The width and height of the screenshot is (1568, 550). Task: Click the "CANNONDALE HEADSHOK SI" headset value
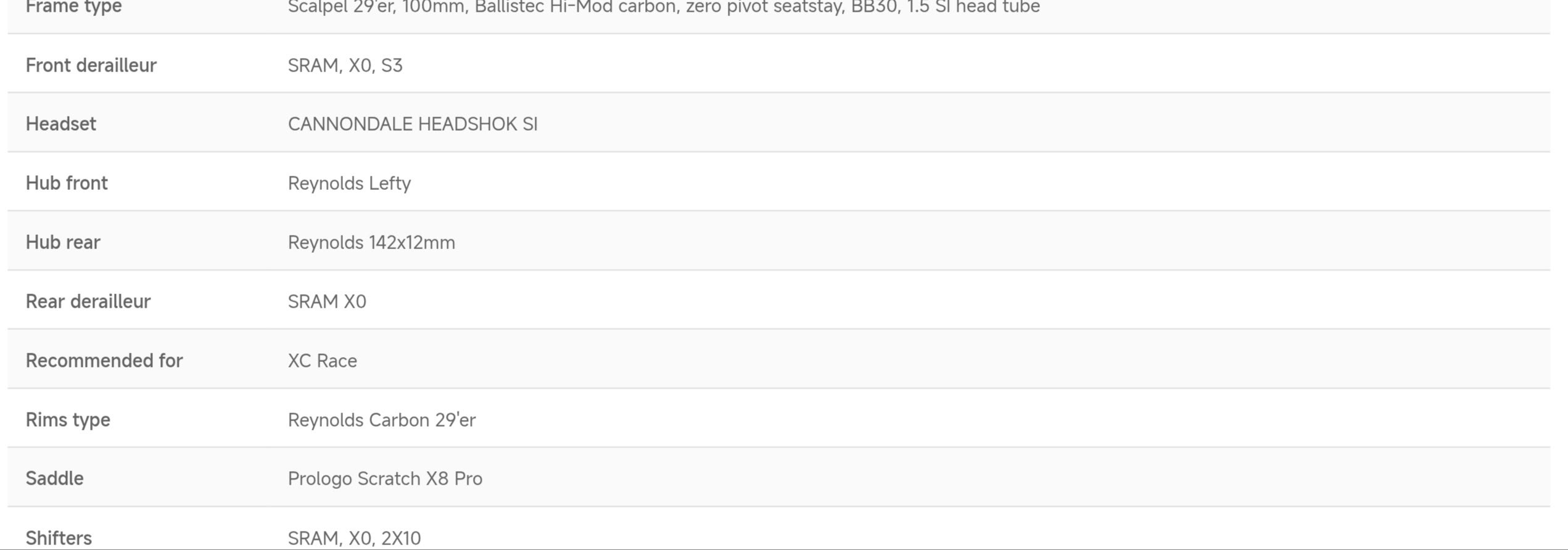pos(412,124)
